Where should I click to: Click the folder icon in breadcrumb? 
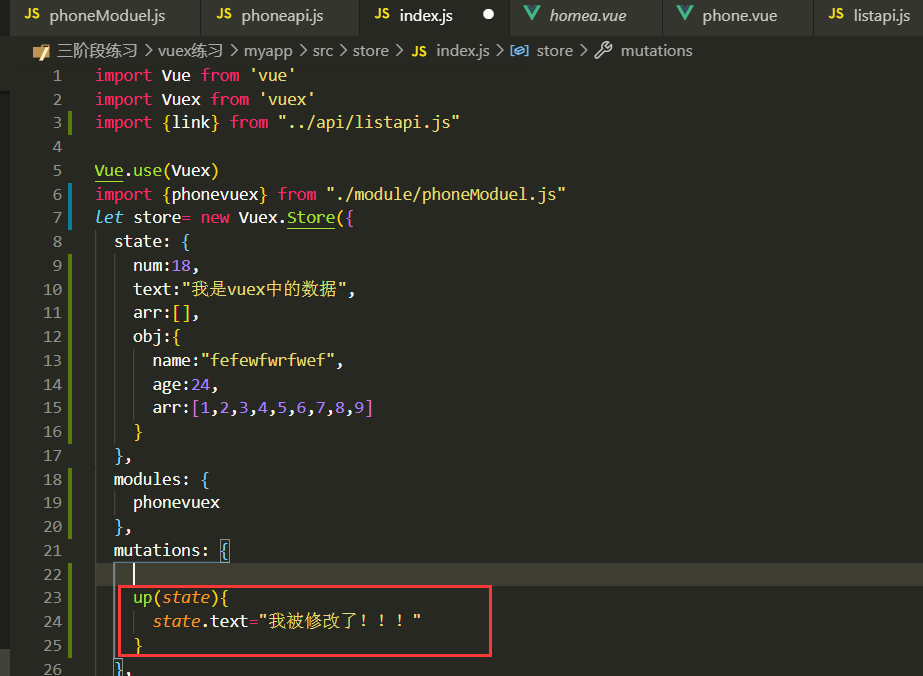[41, 52]
